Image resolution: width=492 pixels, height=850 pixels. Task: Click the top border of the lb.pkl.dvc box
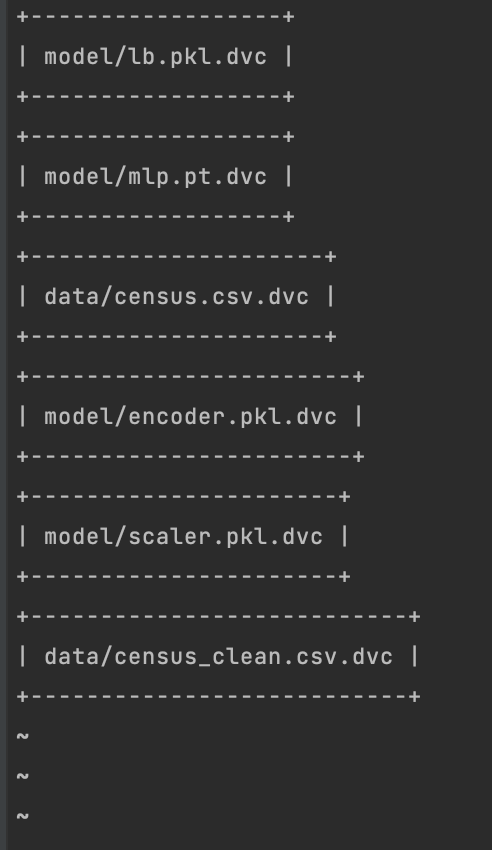(x=156, y=17)
